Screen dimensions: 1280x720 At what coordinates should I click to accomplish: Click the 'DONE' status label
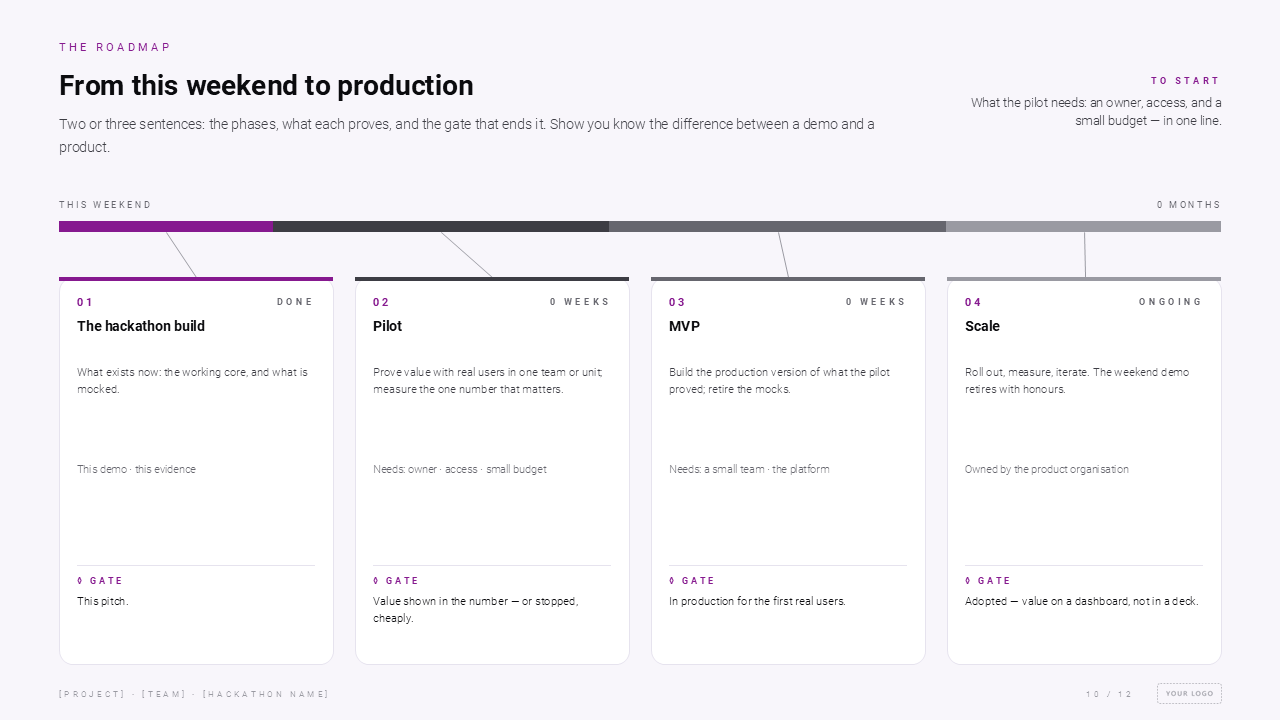(295, 302)
